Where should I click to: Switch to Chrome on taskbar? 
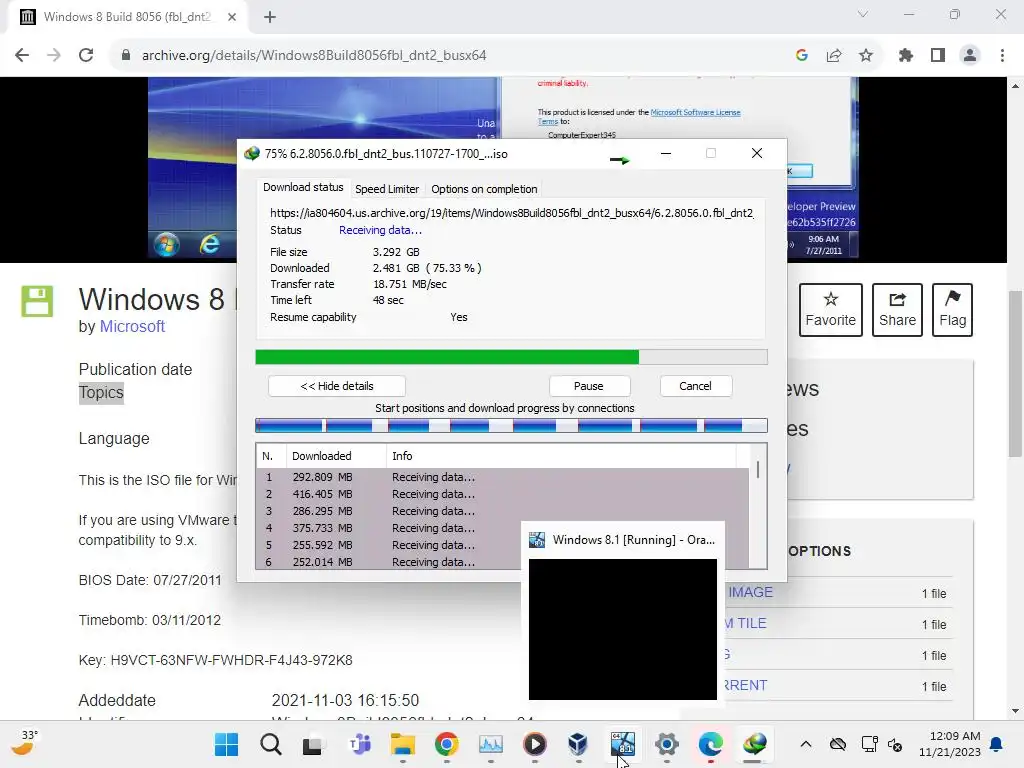click(447, 744)
